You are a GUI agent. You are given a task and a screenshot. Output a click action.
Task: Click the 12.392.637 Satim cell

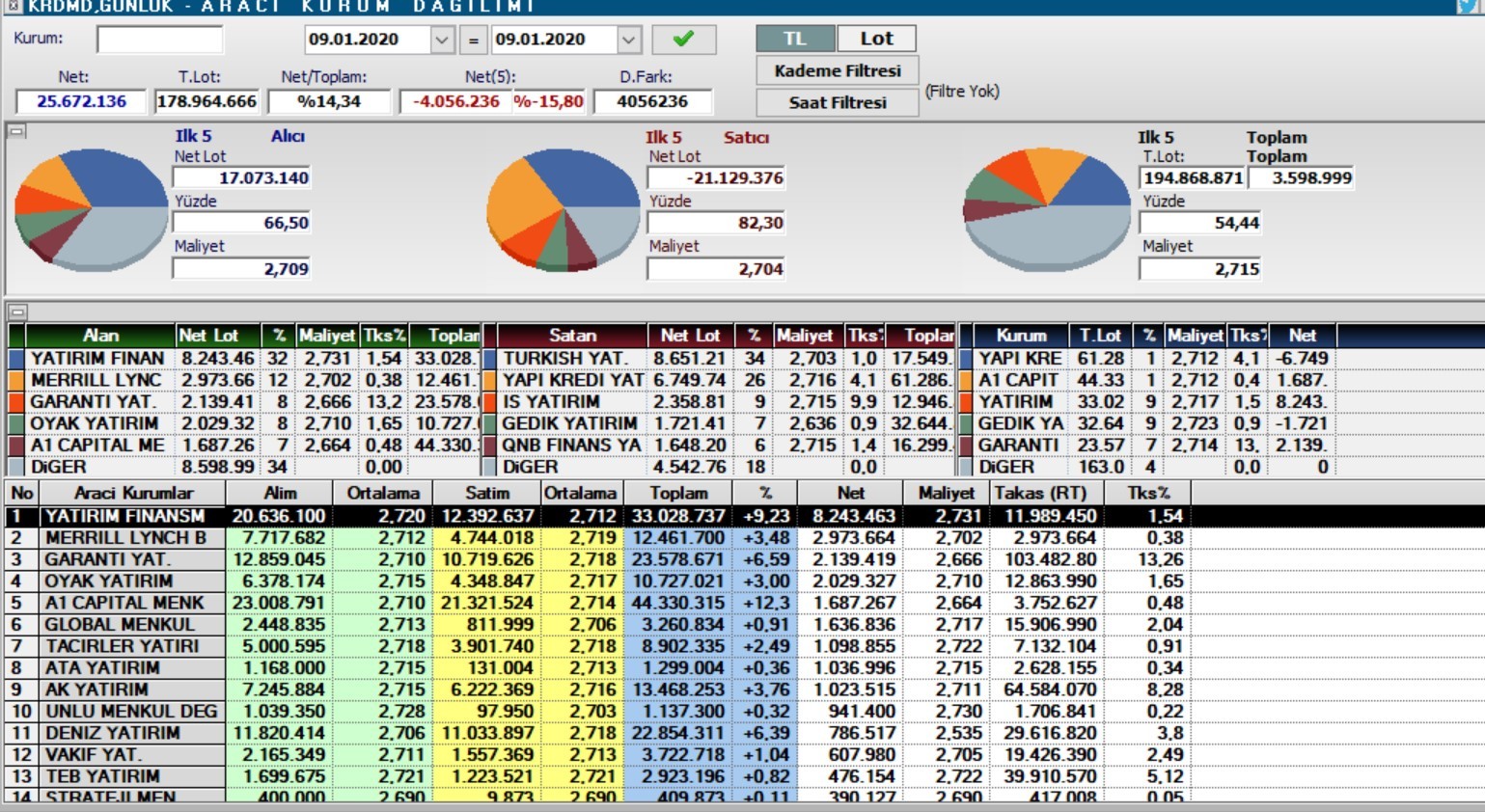pyautogui.click(x=487, y=516)
